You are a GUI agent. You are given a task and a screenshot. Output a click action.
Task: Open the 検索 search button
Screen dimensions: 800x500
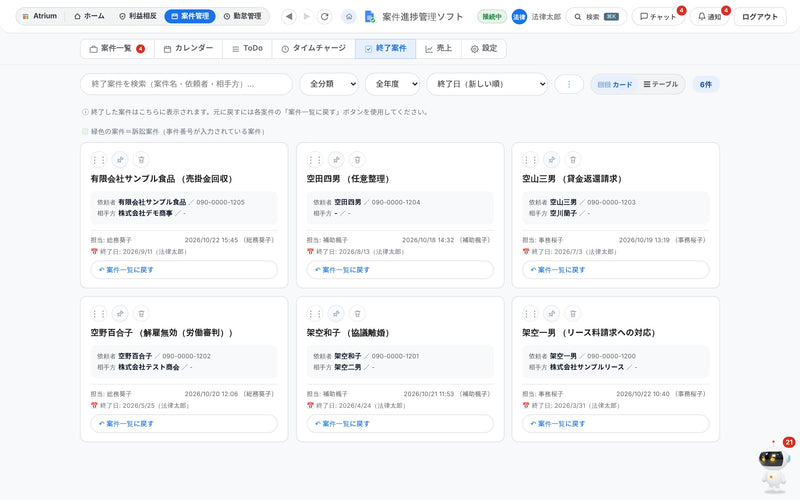pos(596,17)
